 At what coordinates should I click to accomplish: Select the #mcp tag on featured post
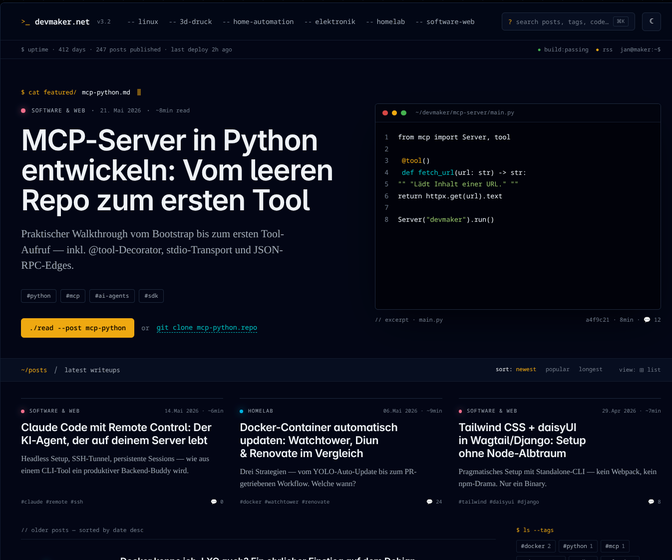[73, 296]
